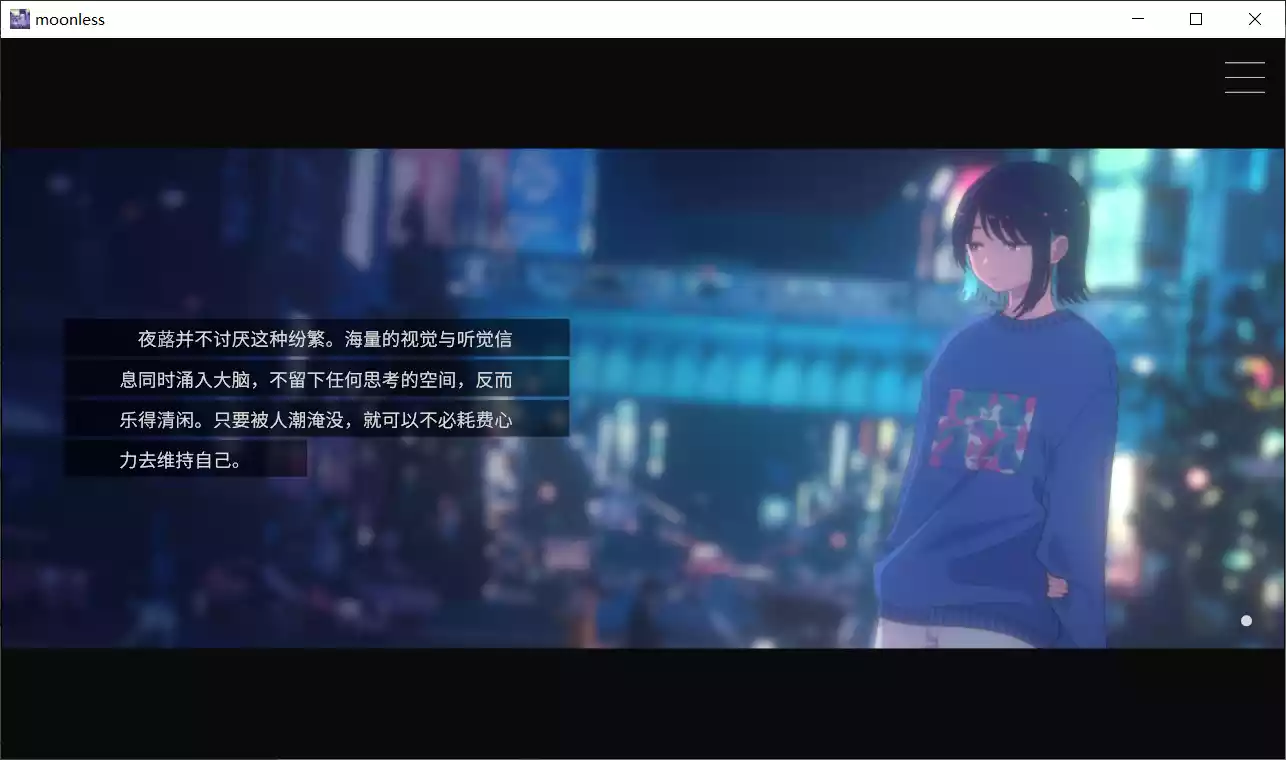Open the hamburger menu in the top-right corner
Screen dimensions: 1286x760
(1244, 77)
